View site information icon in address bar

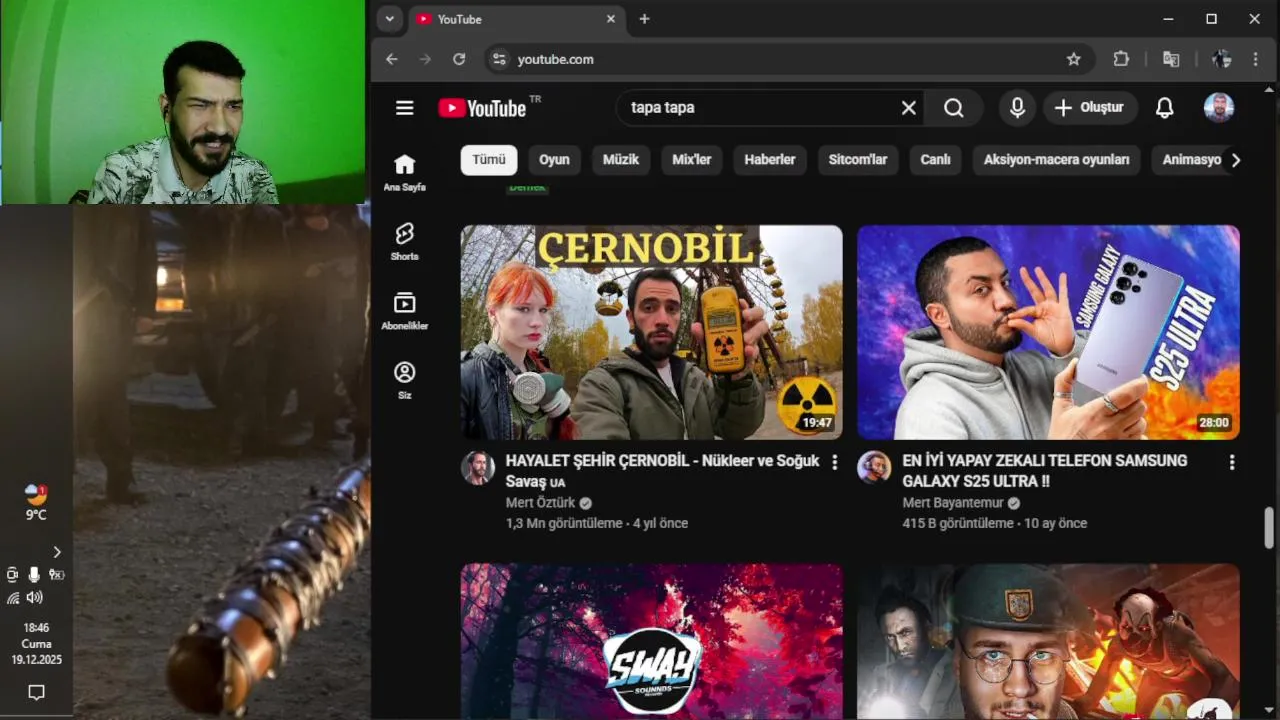pyautogui.click(x=500, y=59)
